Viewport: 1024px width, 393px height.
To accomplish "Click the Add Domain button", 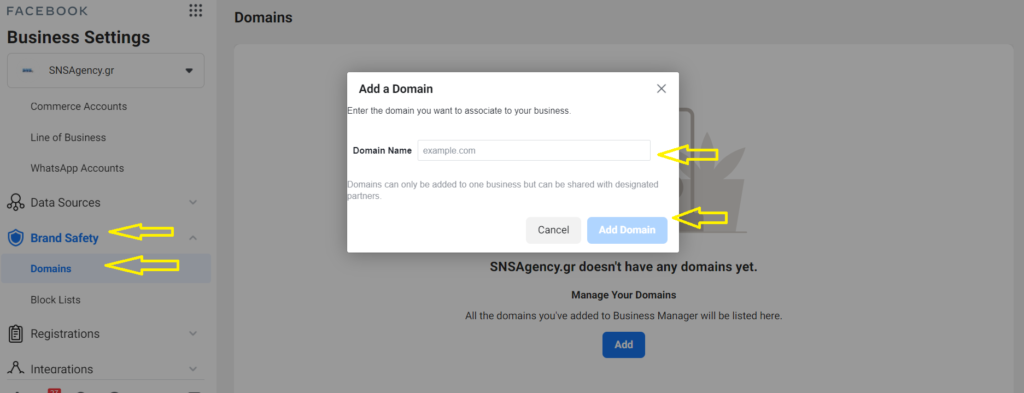I will [627, 230].
